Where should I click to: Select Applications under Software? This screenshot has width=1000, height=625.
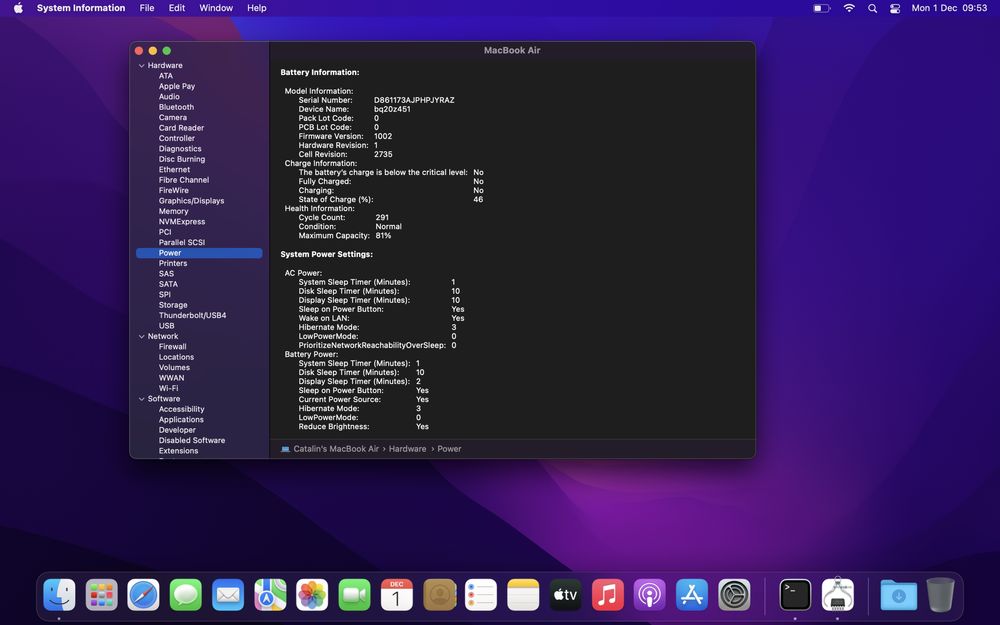(x=181, y=420)
